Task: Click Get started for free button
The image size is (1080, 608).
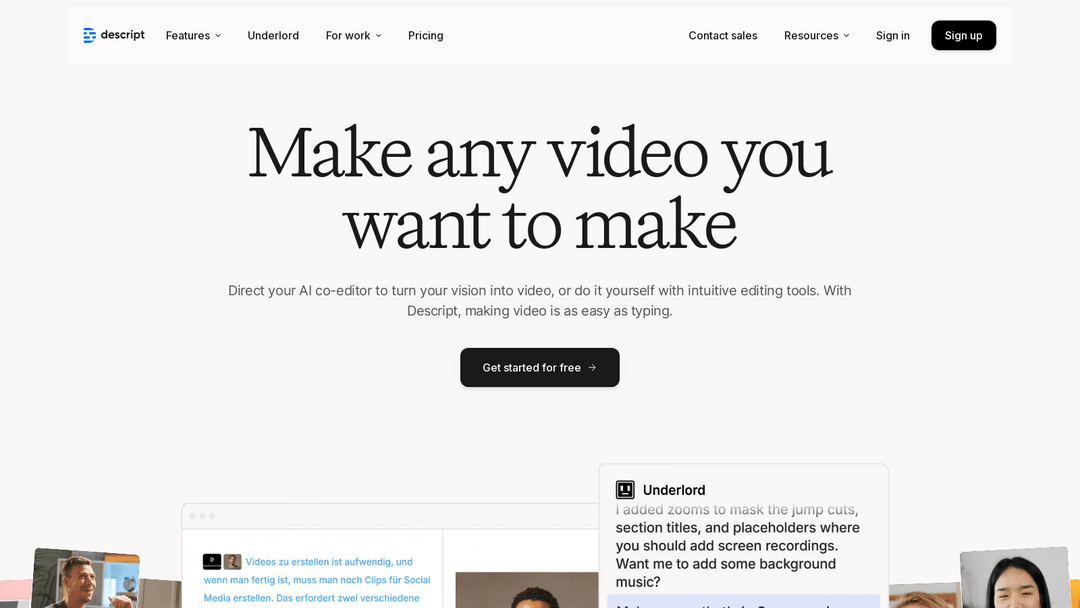Action: 540,368
